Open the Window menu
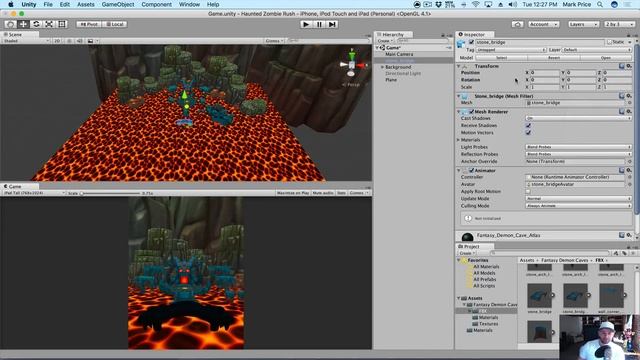Screen dimensions: 640x360 coord(189,4)
